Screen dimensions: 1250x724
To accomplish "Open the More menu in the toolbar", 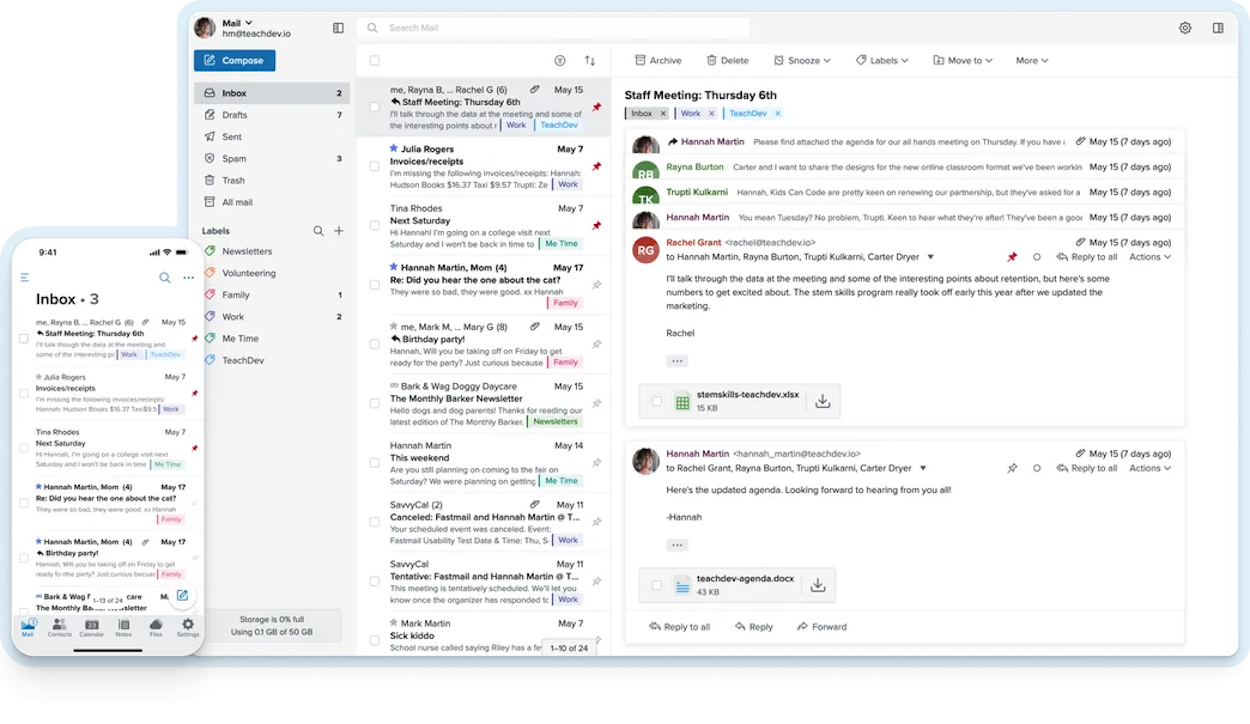I will pyautogui.click(x=1030, y=60).
